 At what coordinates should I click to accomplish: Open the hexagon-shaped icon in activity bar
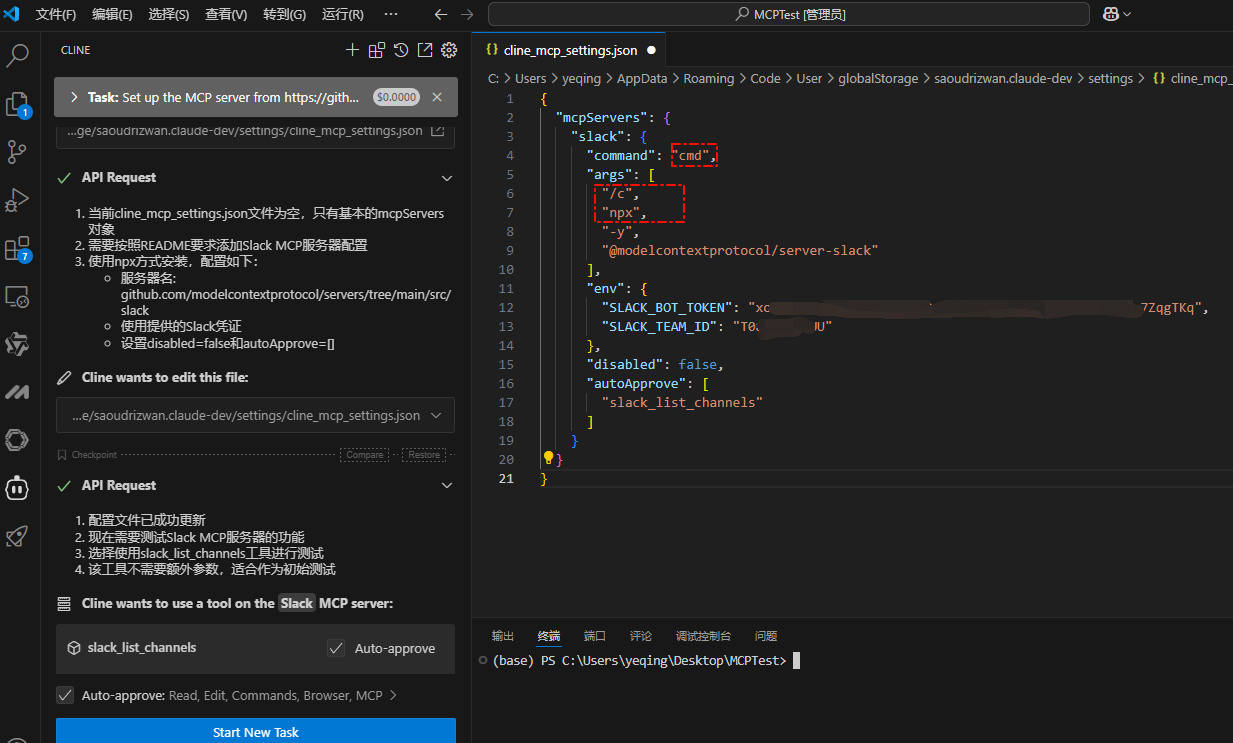coord(18,440)
